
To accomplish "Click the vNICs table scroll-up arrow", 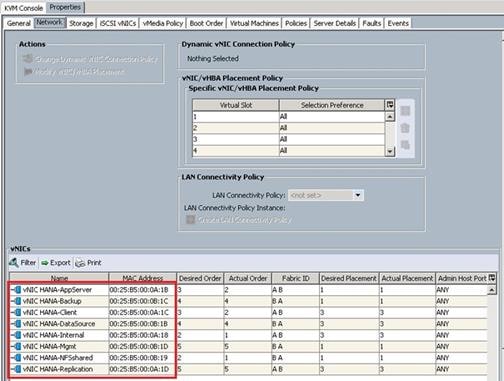I will click(x=492, y=290).
